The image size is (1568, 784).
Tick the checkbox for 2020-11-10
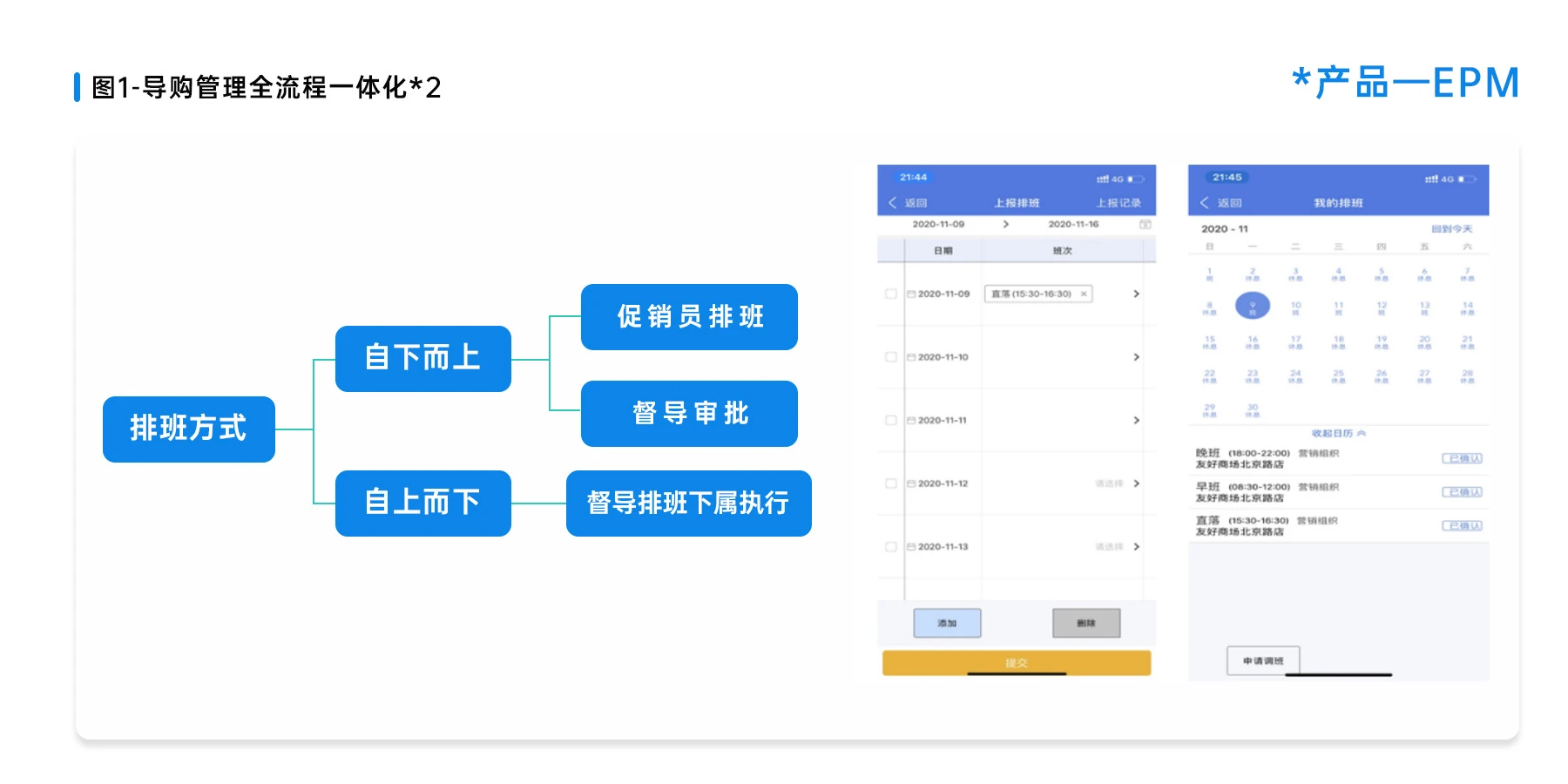click(x=891, y=357)
